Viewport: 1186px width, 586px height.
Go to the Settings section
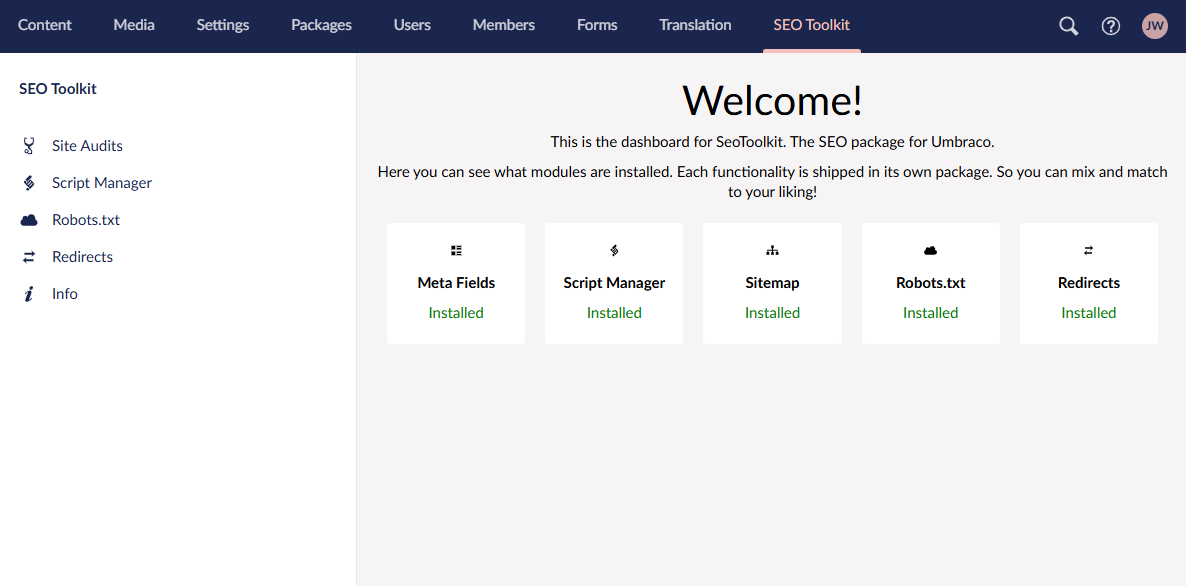[x=222, y=25]
